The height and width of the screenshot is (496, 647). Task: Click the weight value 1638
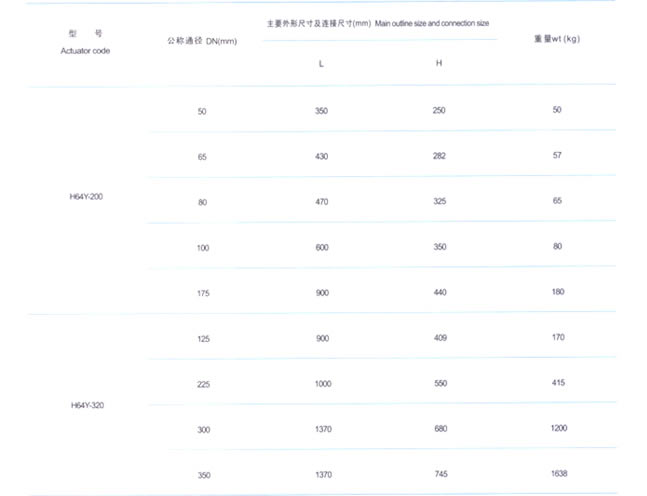(x=557, y=473)
